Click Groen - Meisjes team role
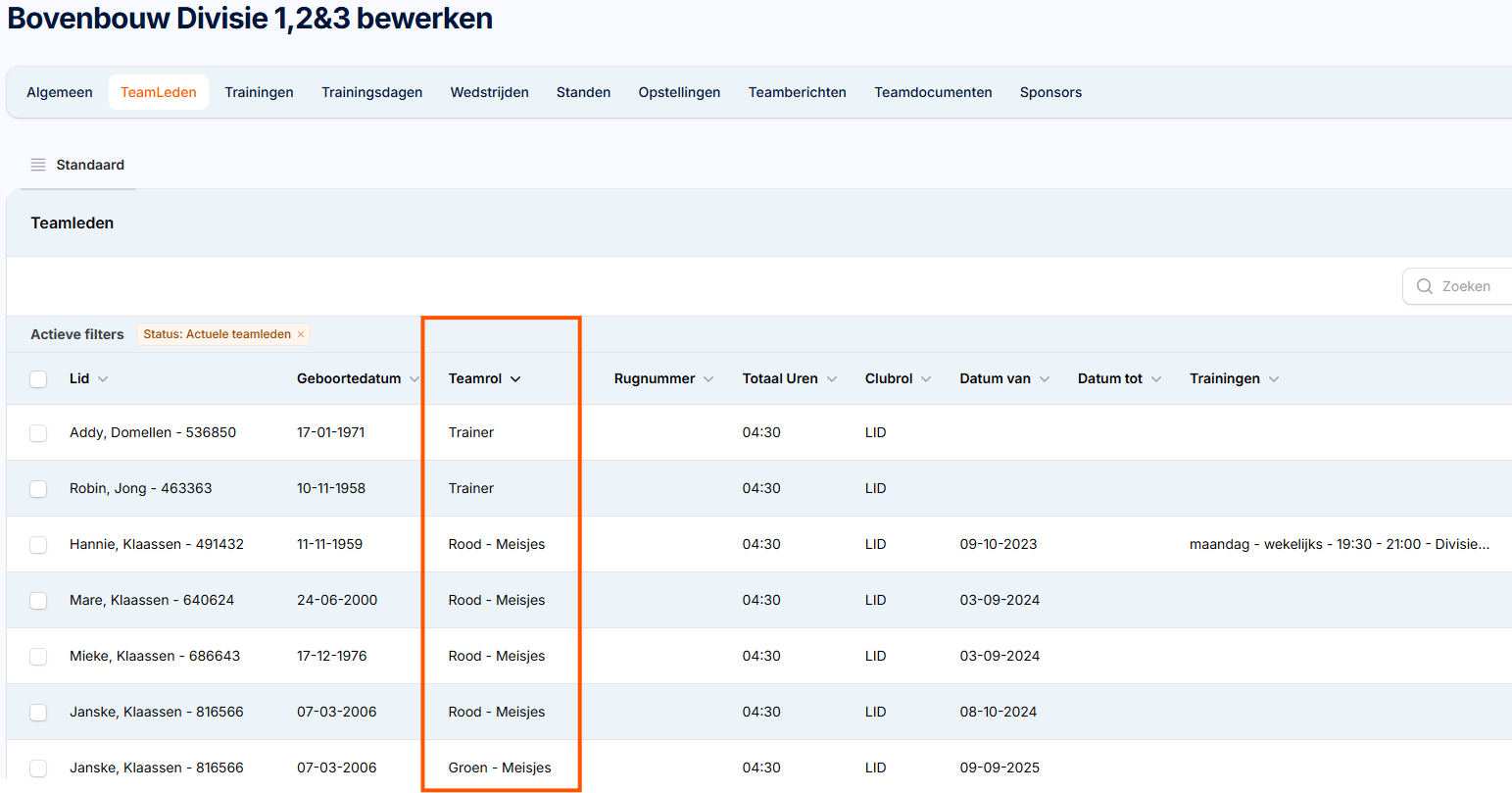The height and width of the screenshot is (793, 1512). pyautogui.click(x=500, y=768)
